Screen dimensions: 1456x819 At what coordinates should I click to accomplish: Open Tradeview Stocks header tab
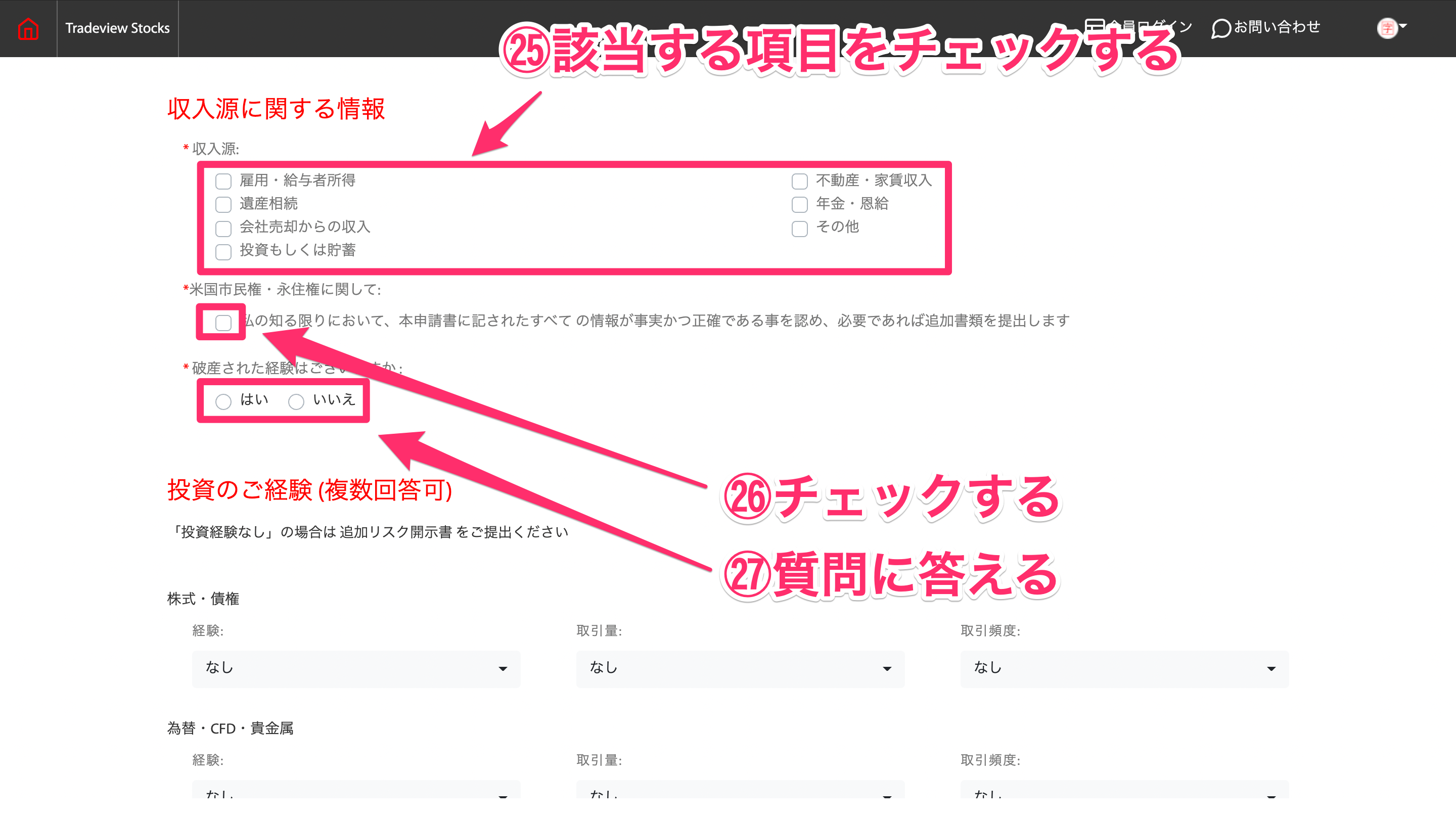click(118, 28)
